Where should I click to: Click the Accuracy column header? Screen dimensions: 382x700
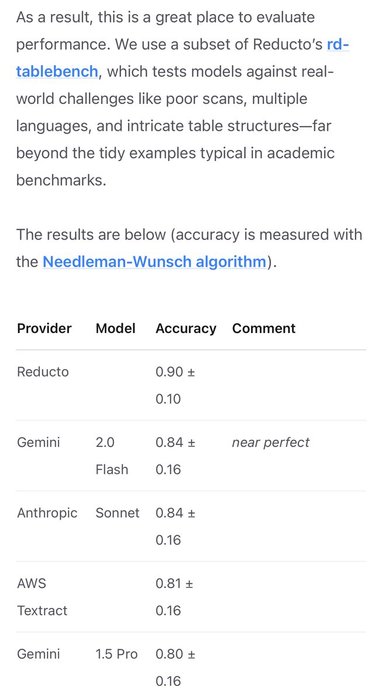(x=186, y=329)
